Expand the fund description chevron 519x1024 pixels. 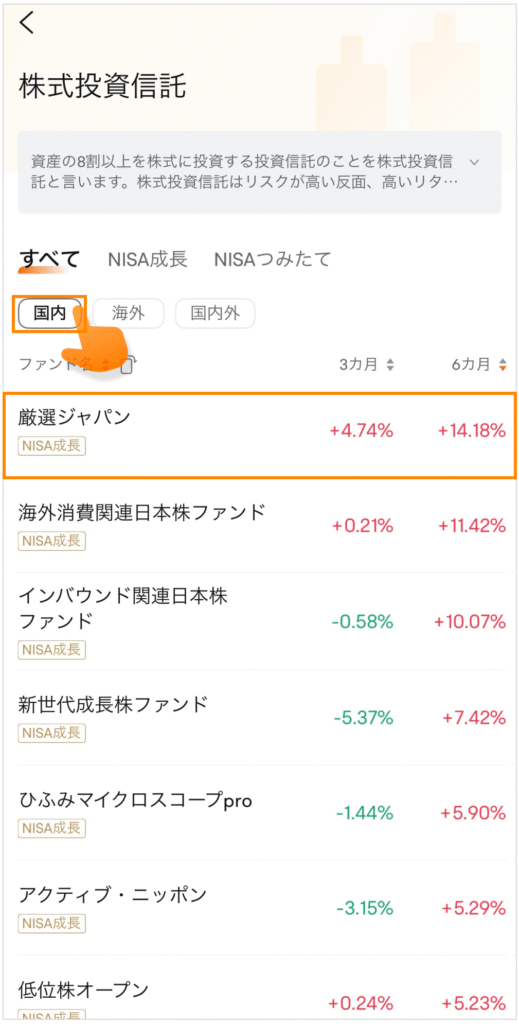[475, 161]
